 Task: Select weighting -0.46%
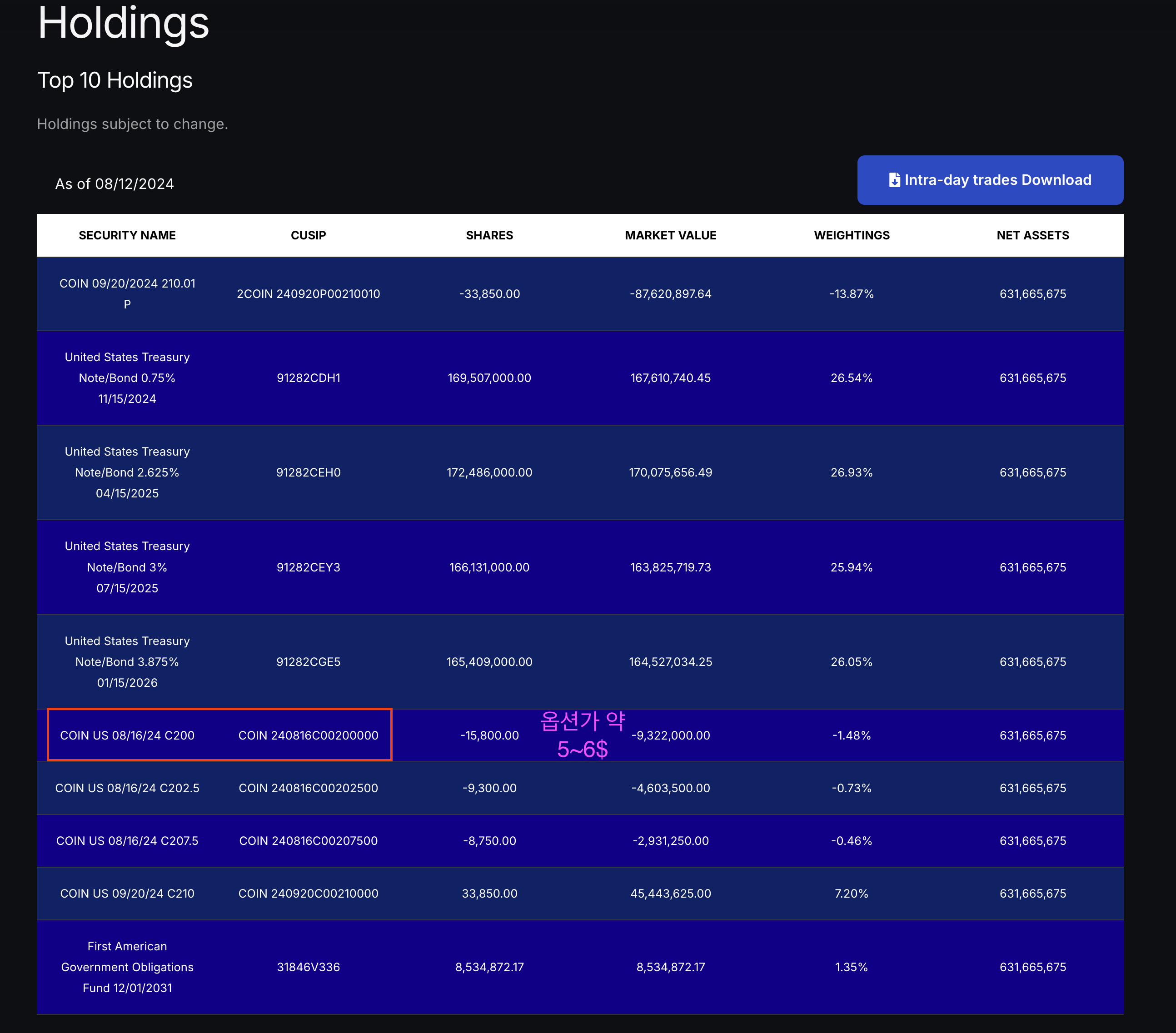tap(852, 841)
